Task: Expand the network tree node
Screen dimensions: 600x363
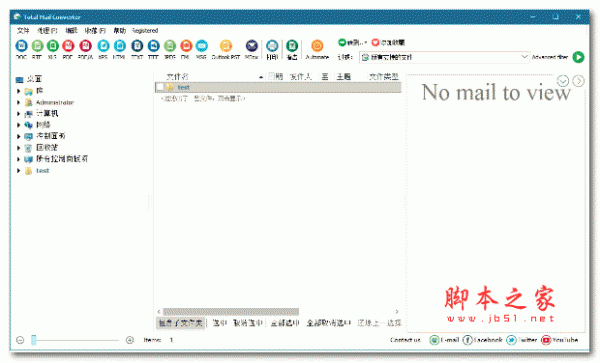Action: pyautogui.click(x=18, y=125)
